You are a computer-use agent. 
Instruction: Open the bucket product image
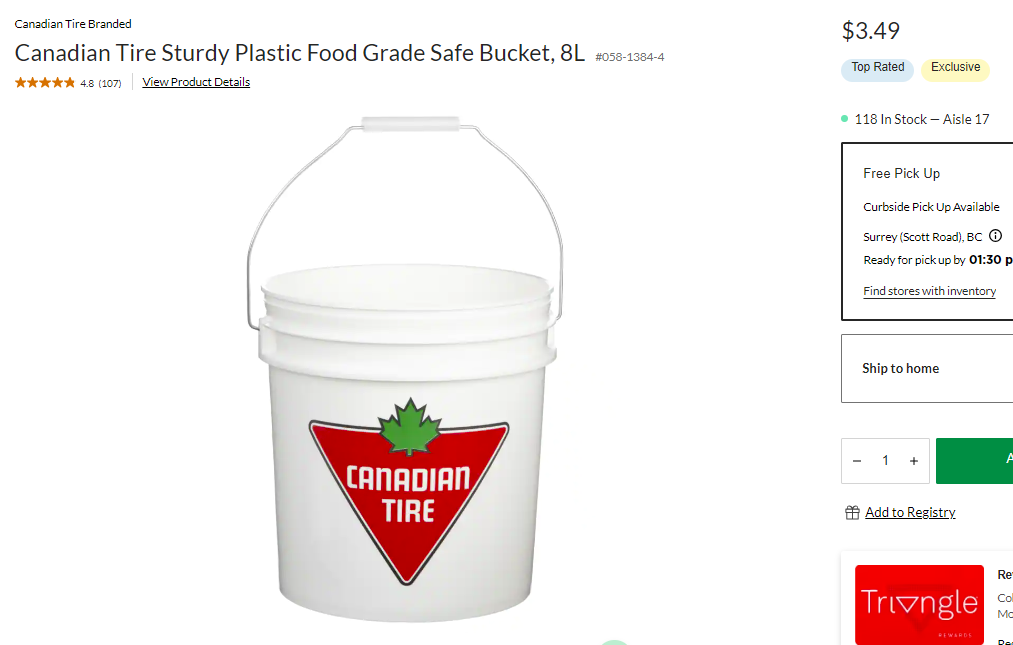click(x=407, y=368)
